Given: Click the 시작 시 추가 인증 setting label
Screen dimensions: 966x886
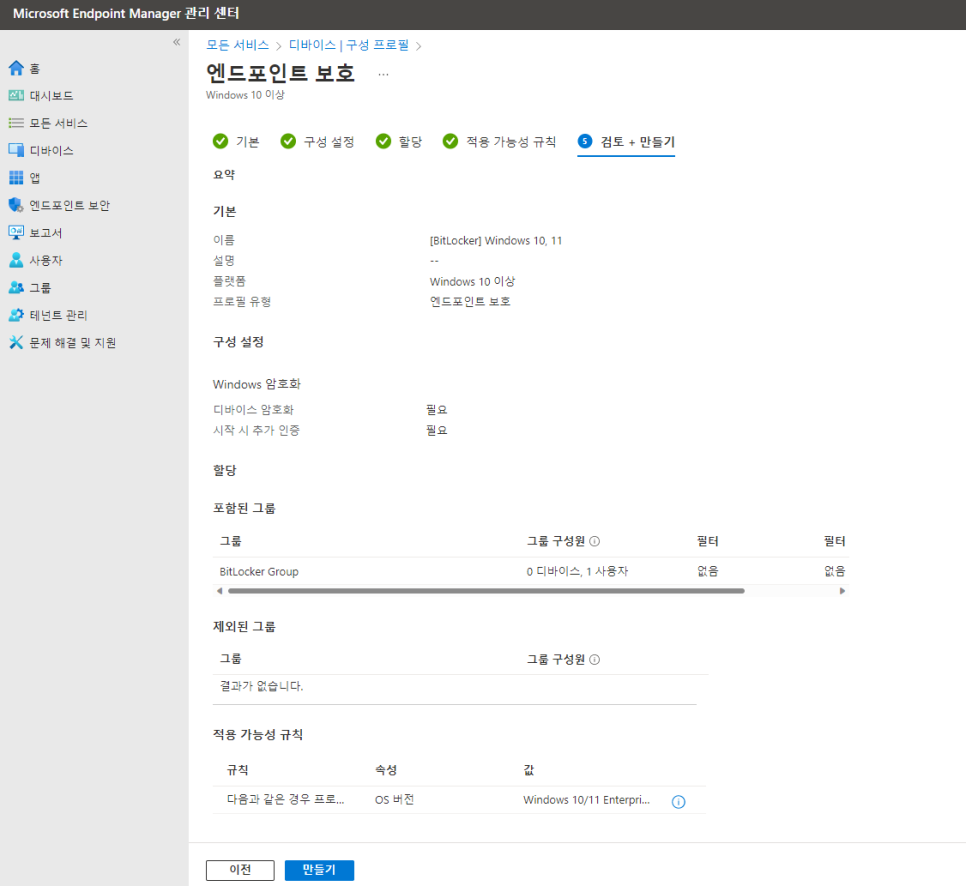Looking at the screenshot, I should [x=256, y=430].
